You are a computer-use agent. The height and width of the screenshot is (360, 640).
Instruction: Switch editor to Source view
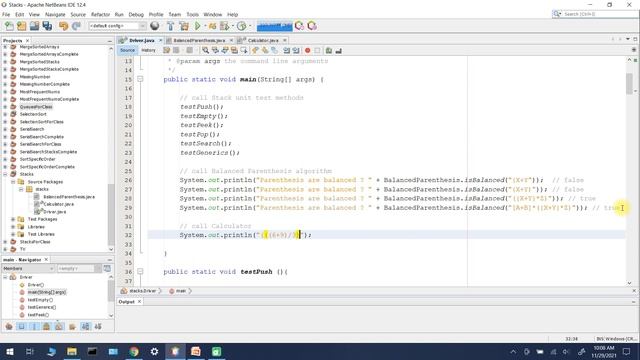pyautogui.click(x=127, y=50)
